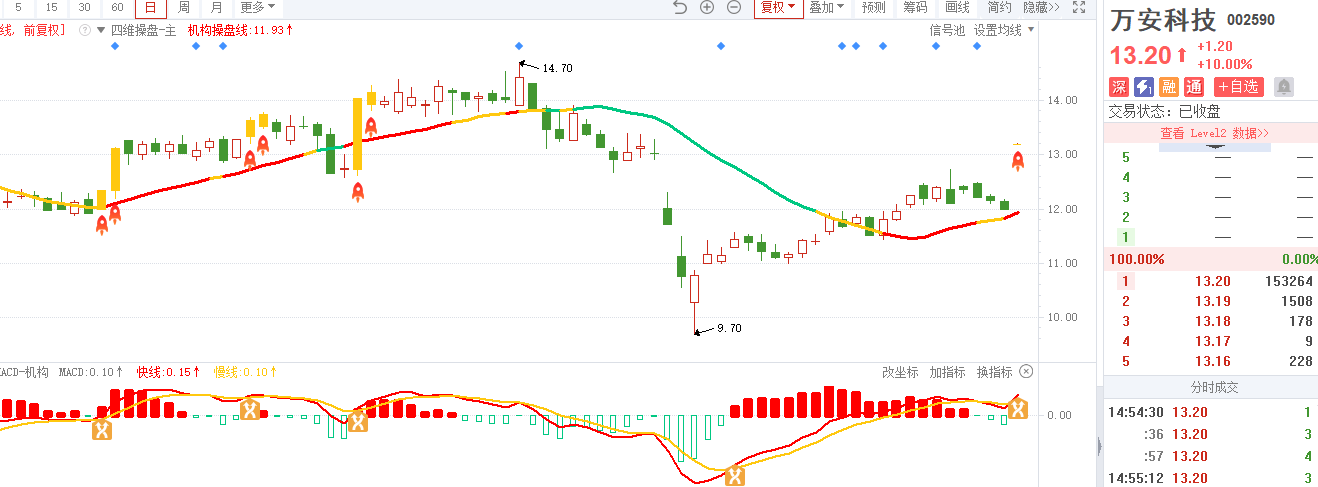Click the 分时成交 tick trades header
The height and width of the screenshot is (487, 1318).
pyautogui.click(x=1214, y=387)
